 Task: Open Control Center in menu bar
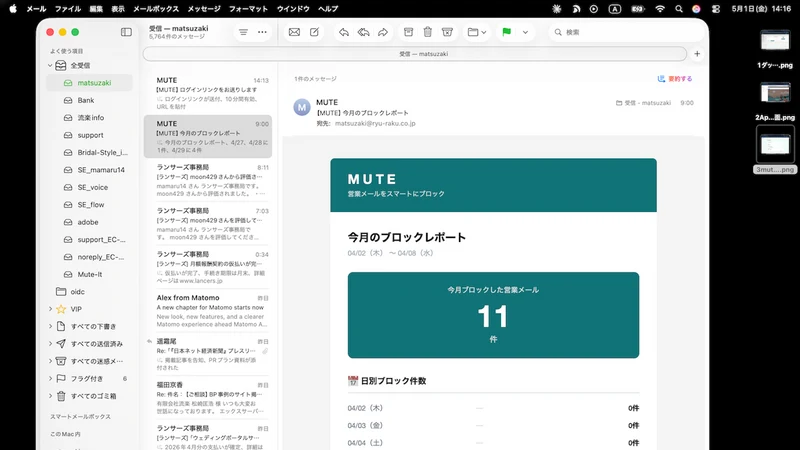(716, 9)
